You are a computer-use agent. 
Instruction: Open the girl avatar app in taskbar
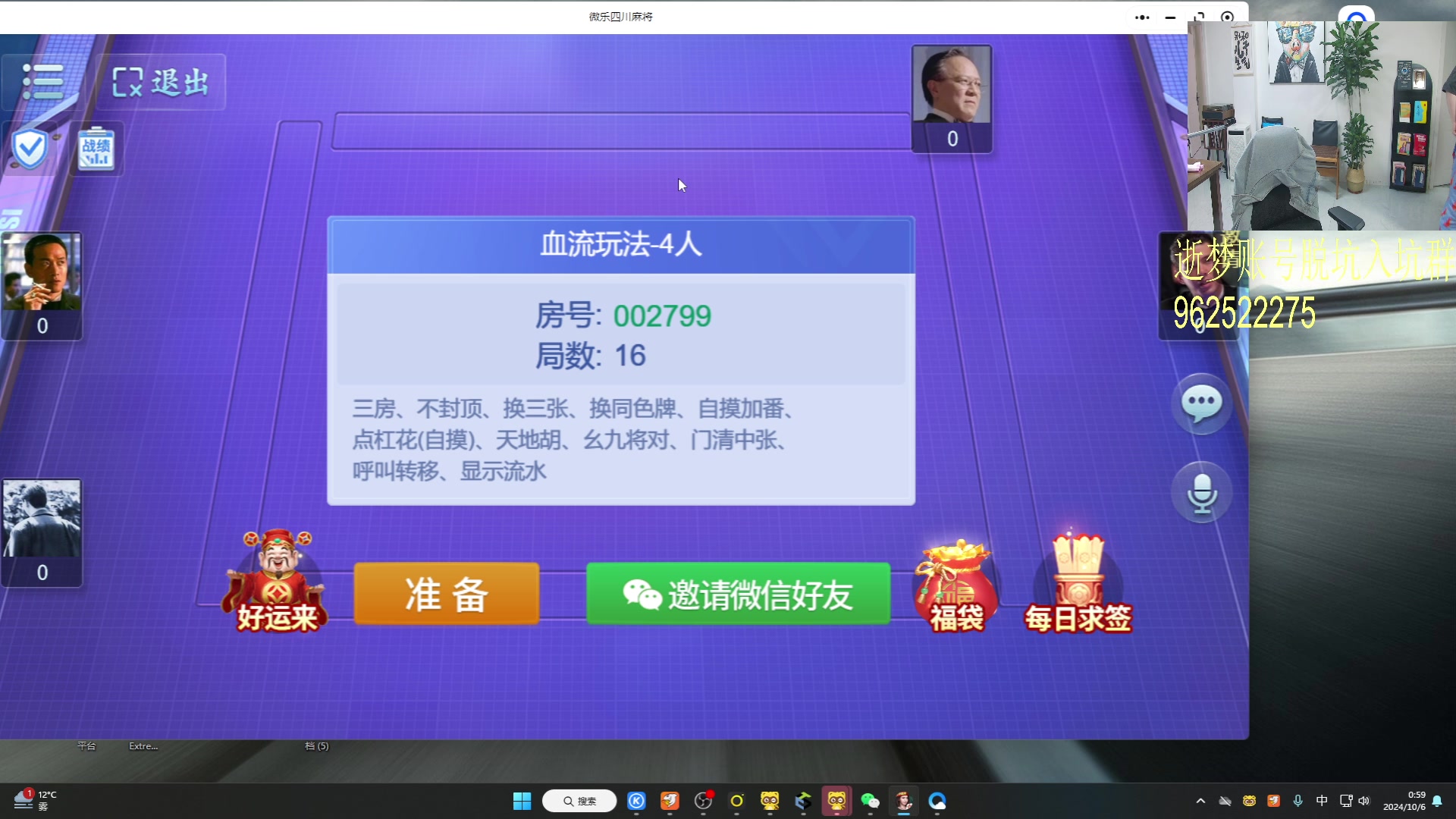click(x=903, y=801)
